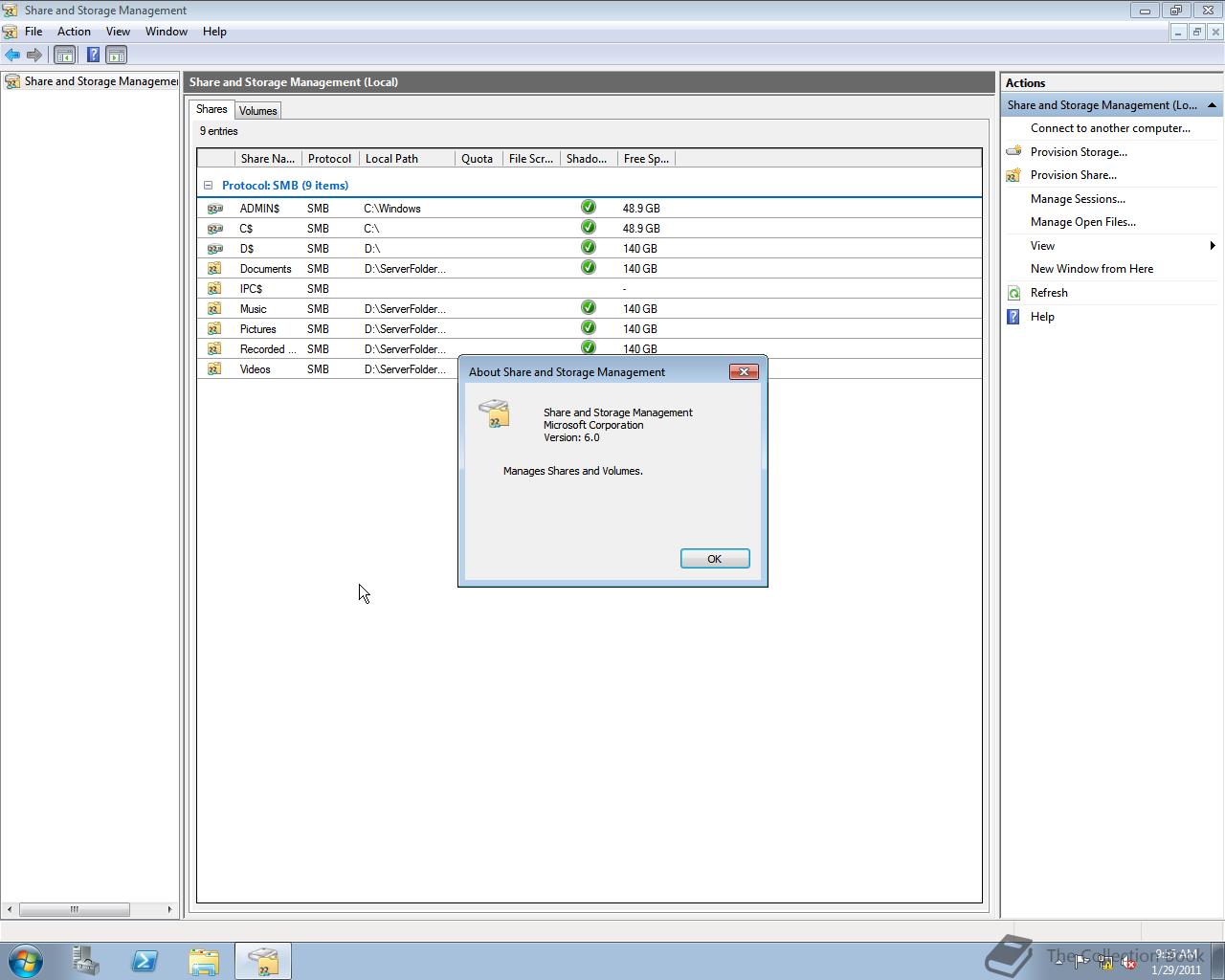Click the system tray clock
The width and height of the screenshot is (1225, 980).
(x=1176, y=962)
